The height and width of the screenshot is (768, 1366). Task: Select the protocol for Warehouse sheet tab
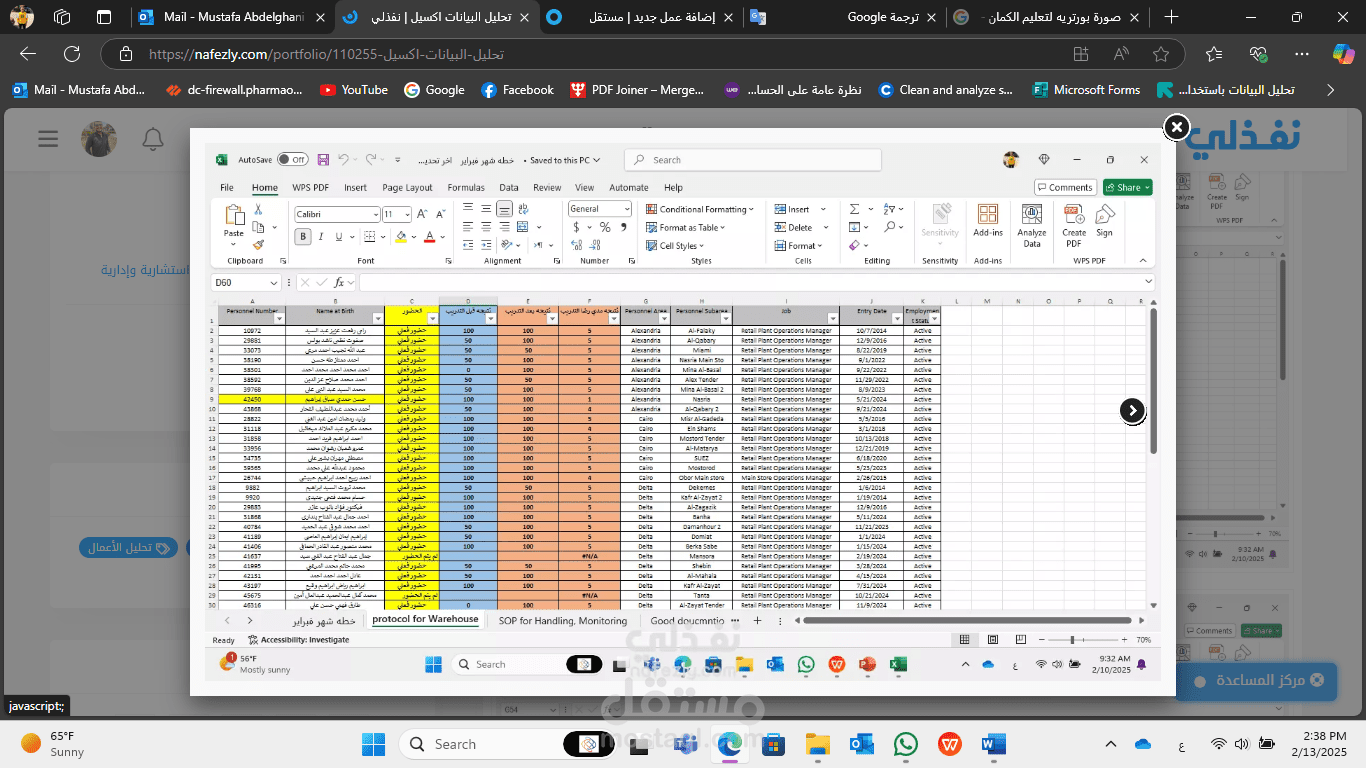425,619
